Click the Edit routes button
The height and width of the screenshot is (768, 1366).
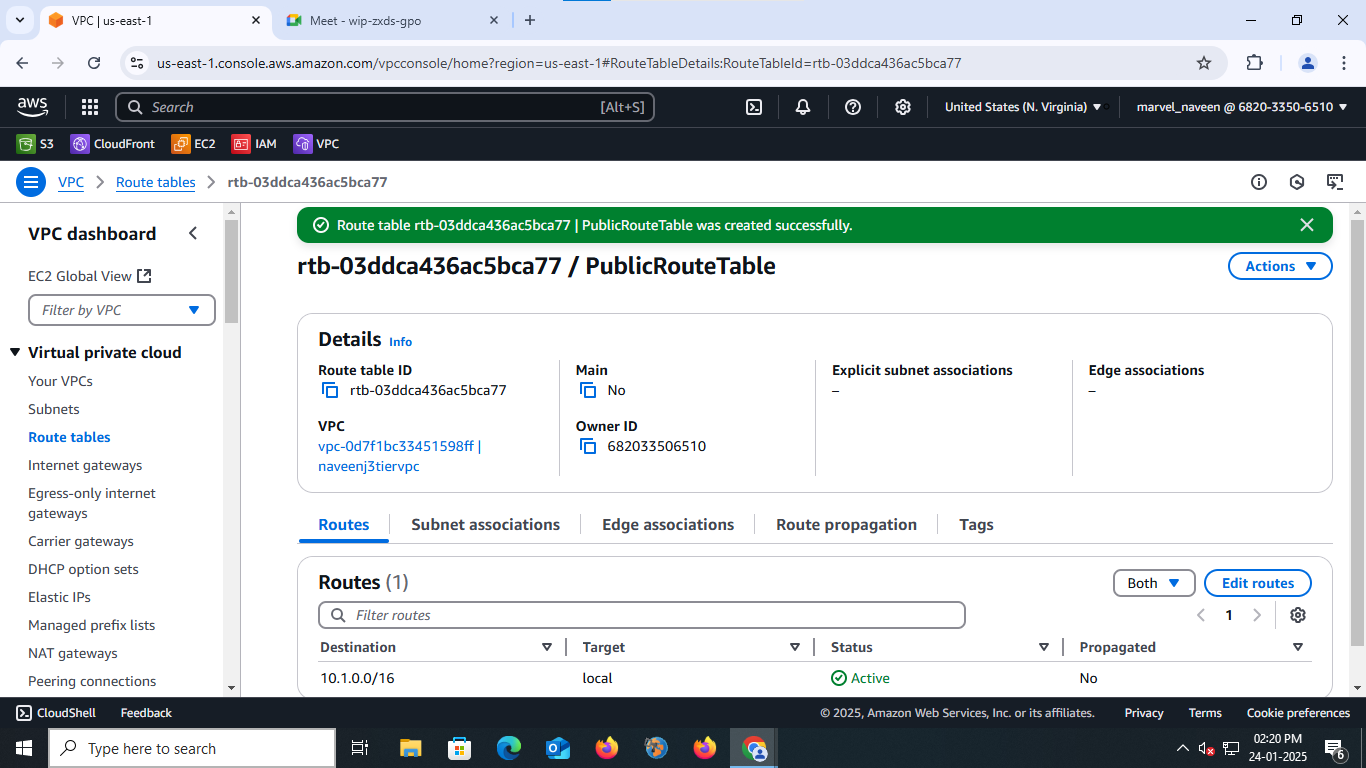tap(1258, 583)
